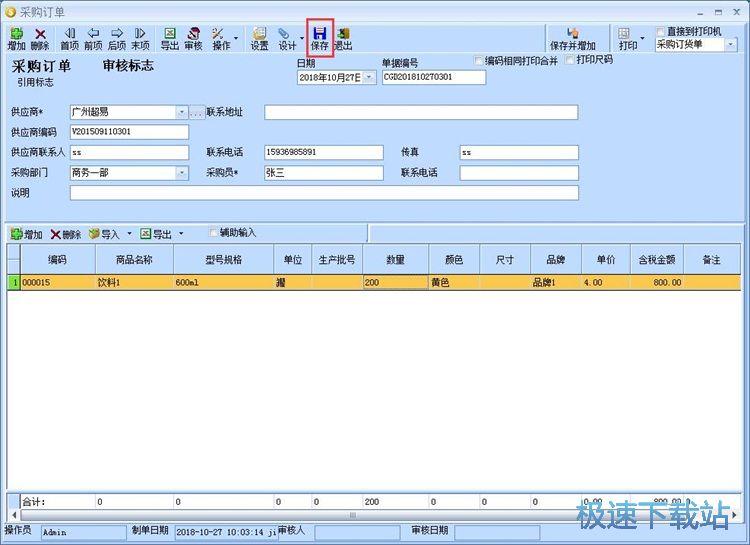Save the order with 保存 icon
Screen dimensions: 750x545
320,39
